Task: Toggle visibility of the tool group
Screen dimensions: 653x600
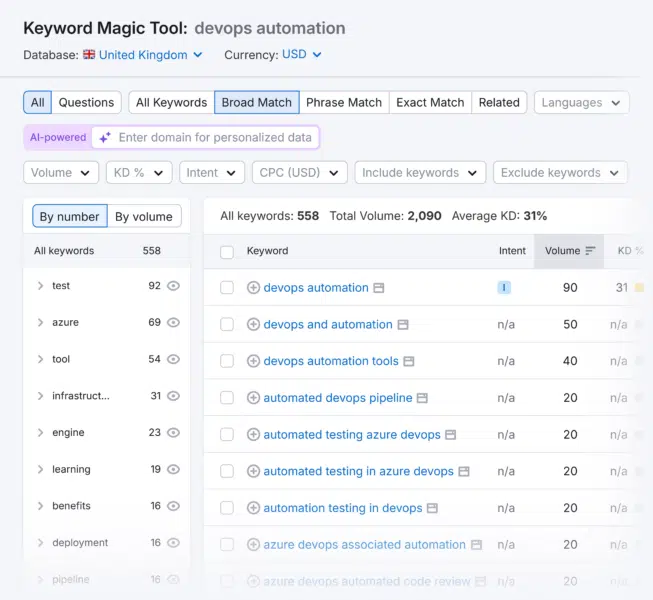Action: (173, 359)
